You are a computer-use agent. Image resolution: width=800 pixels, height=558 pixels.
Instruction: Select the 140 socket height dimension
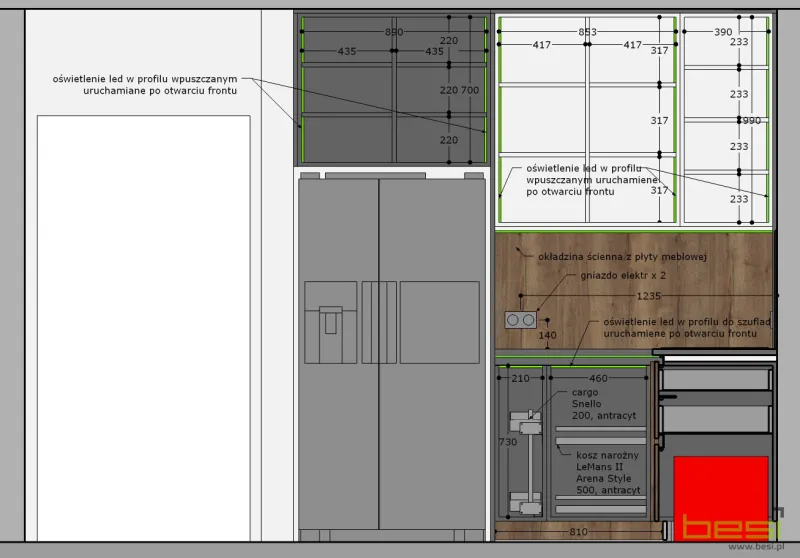click(547, 335)
